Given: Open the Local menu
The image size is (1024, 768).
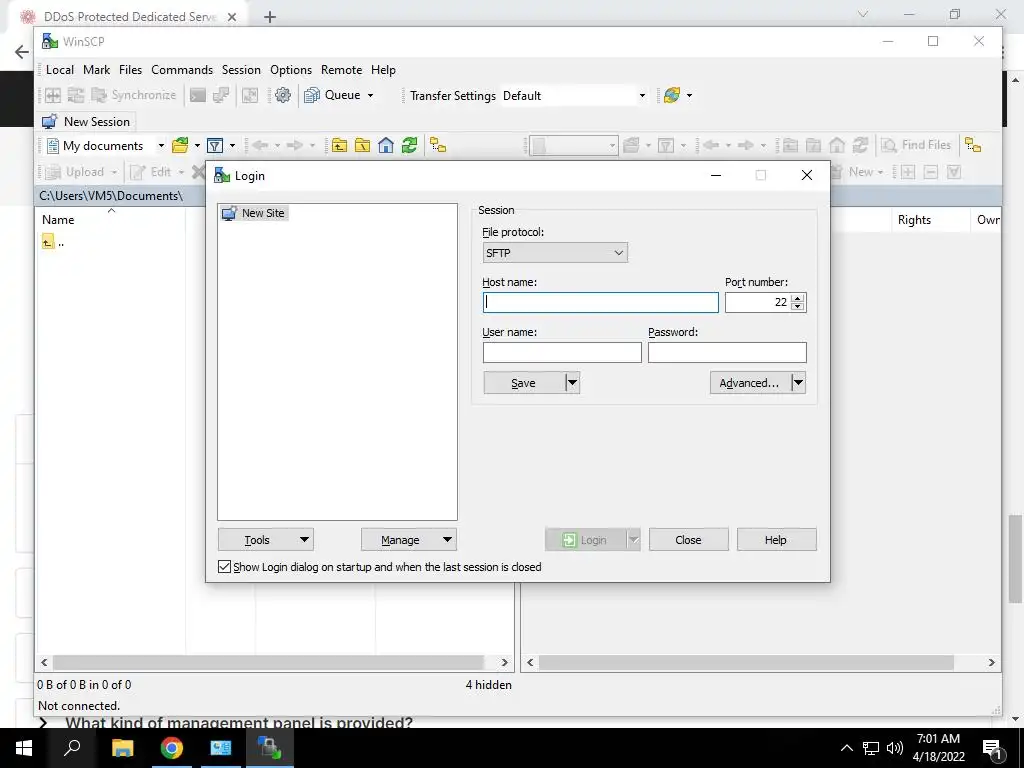Looking at the screenshot, I should (59, 70).
